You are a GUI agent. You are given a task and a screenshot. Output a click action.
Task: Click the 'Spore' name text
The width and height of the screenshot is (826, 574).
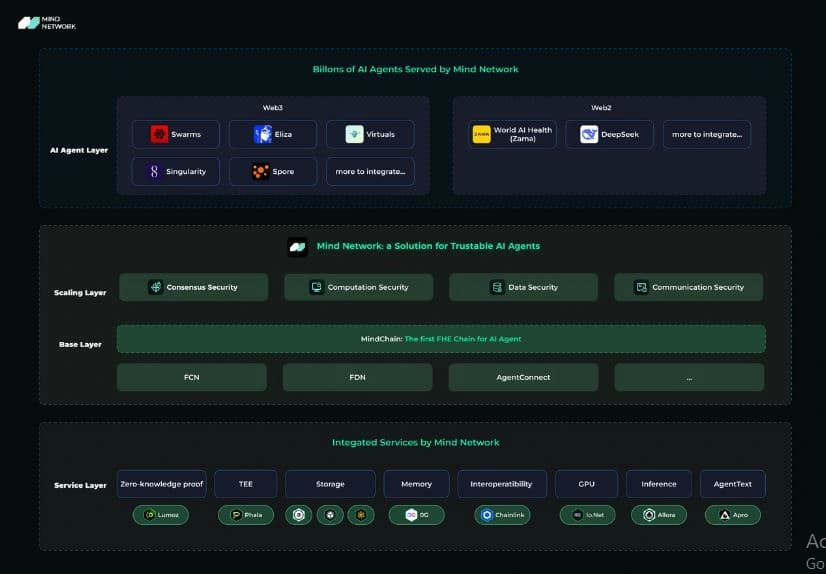[283, 171]
